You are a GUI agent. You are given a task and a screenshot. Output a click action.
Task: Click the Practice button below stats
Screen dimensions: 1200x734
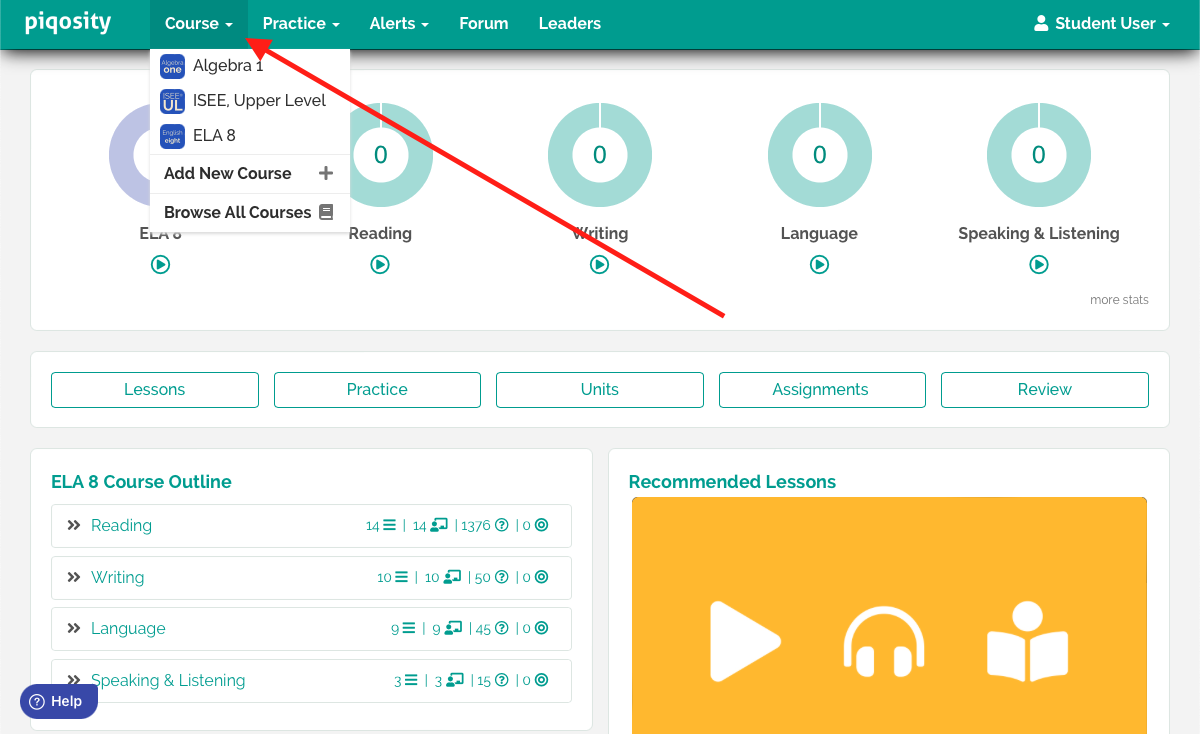click(377, 390)
